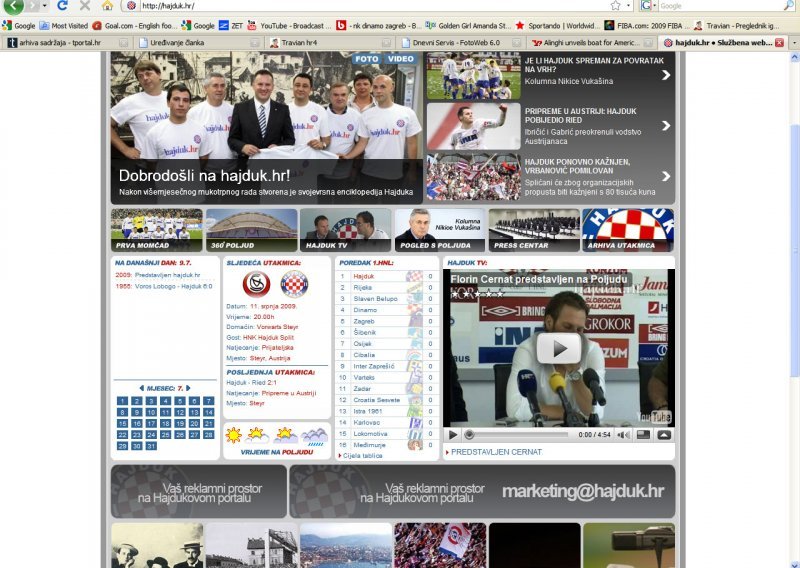
Task: Click the VIDEO label on the banner
Action: point(401,59)
